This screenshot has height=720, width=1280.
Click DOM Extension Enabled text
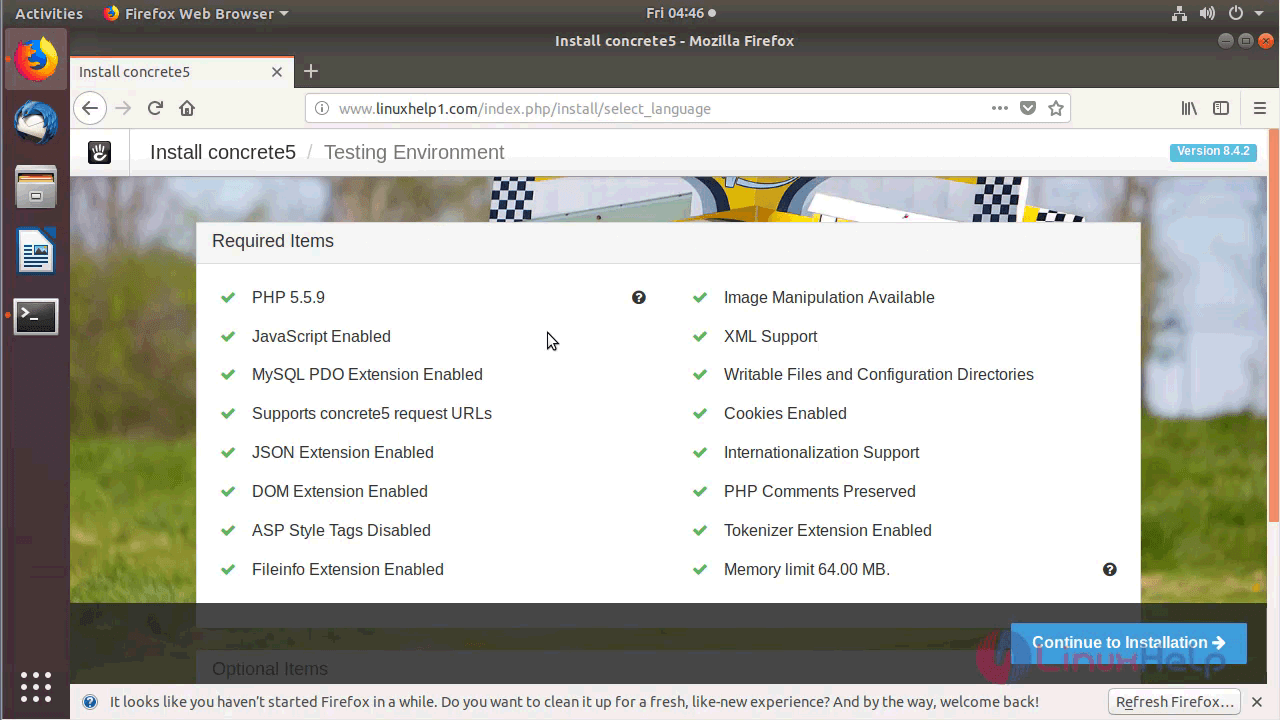tap(340, 491)
